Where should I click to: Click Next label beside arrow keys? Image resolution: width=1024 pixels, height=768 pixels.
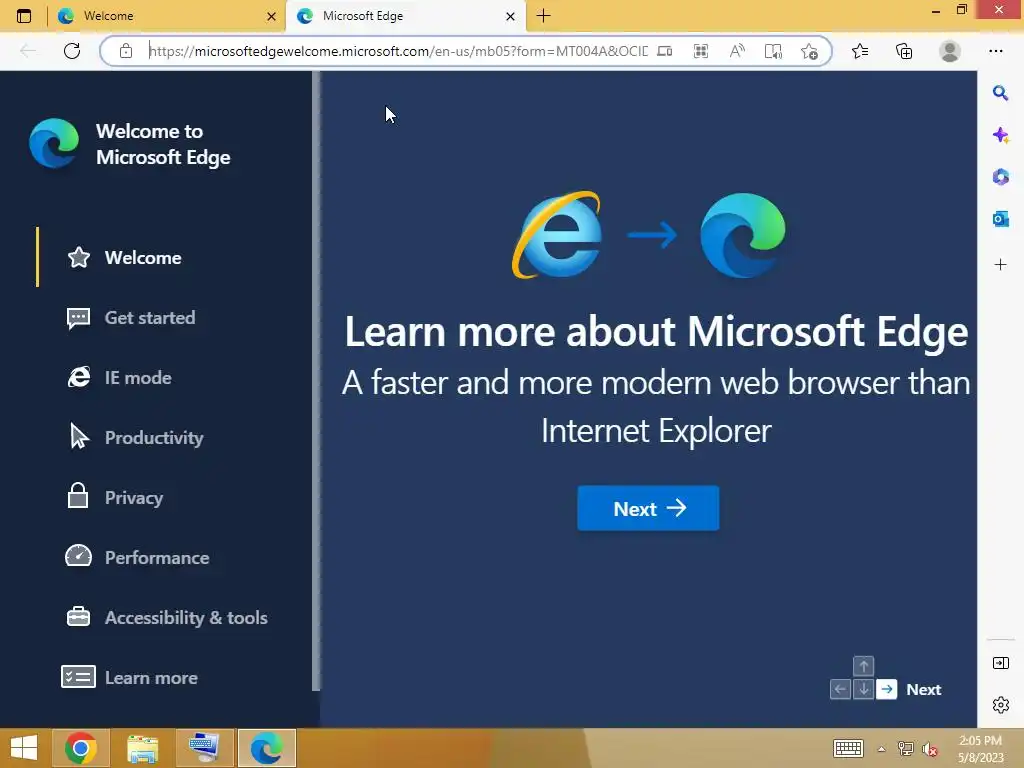point(923,690)
